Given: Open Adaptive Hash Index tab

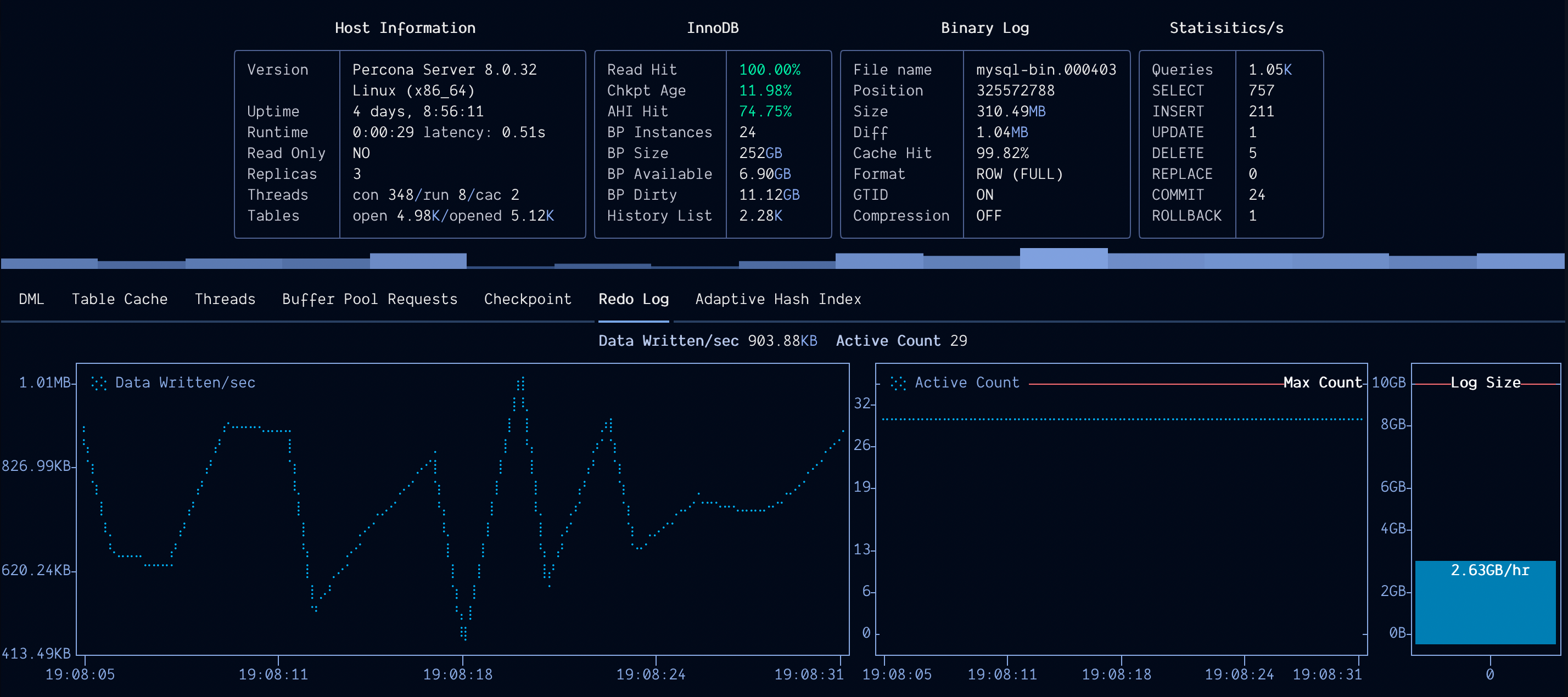Looking at the screenshot, I should point(778,299).
